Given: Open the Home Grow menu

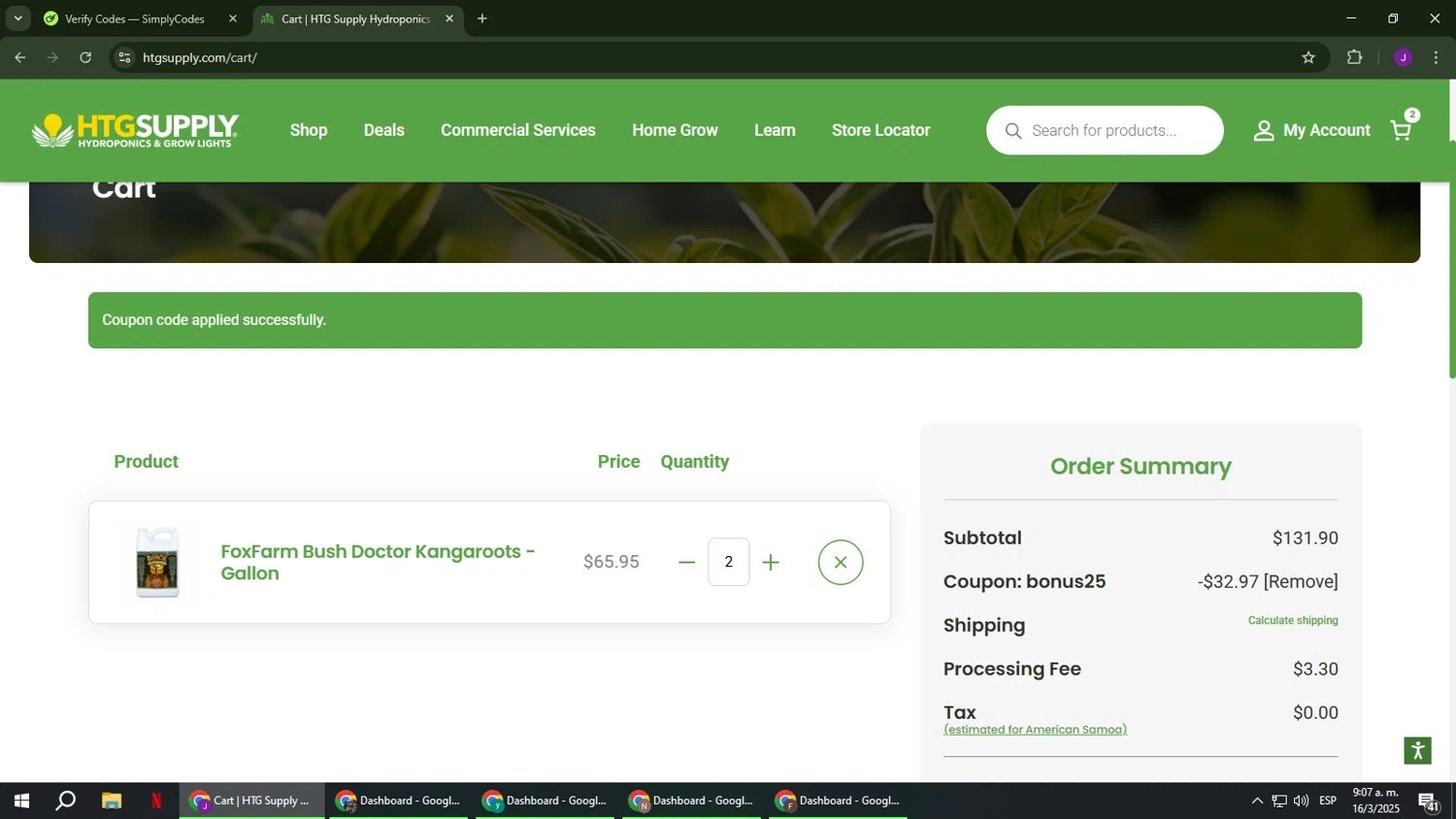Looking at the screenshot, I should (676, 130).
